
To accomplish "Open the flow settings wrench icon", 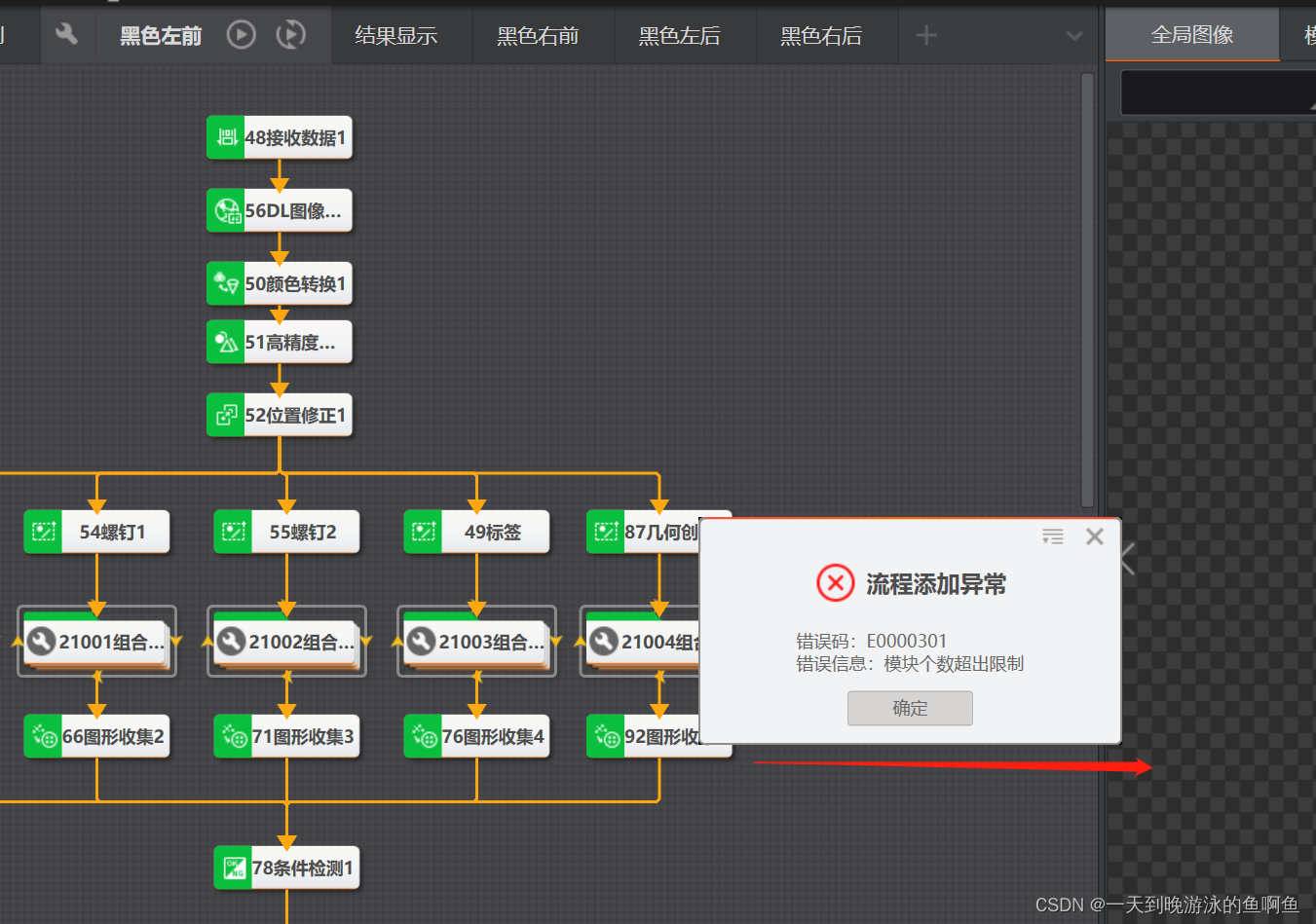I will coord(66,34).
